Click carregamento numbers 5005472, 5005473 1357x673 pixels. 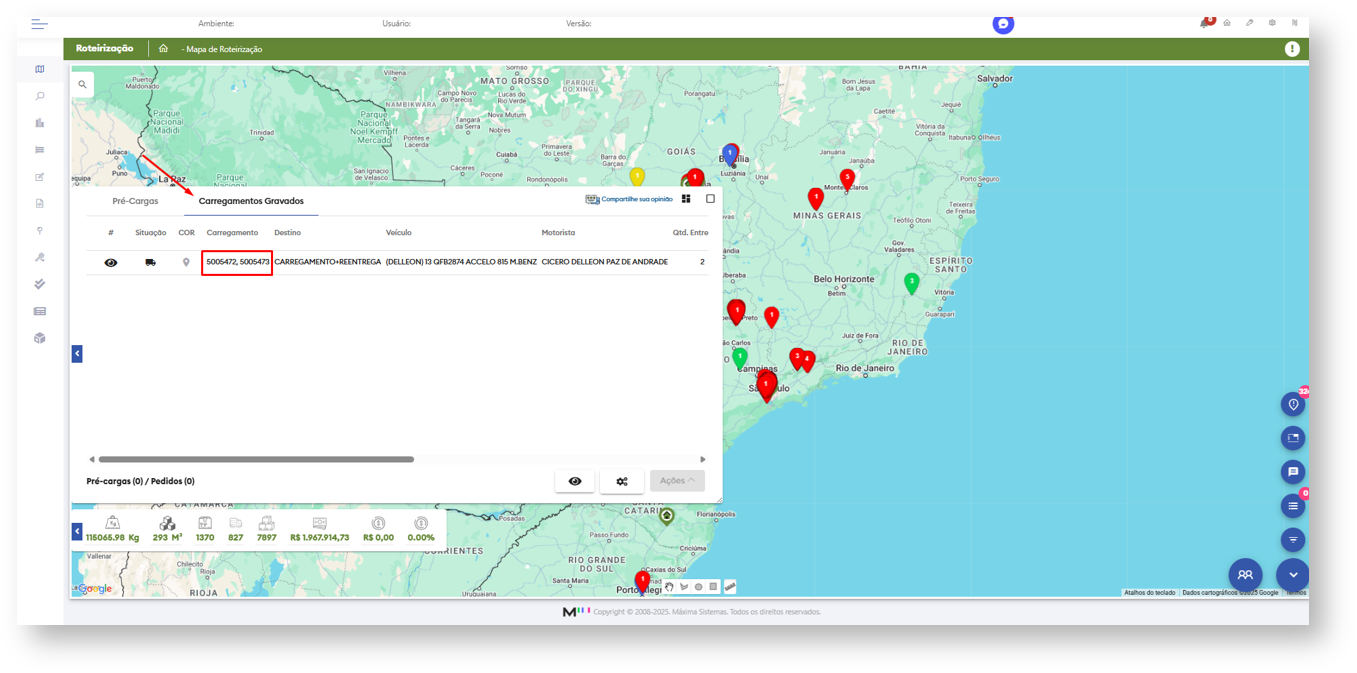[x=237, y=262]
